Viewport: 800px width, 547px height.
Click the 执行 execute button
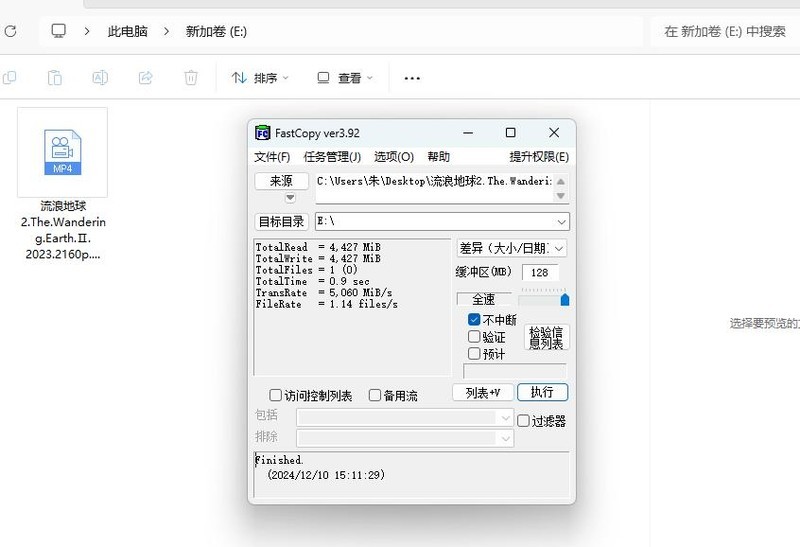point(542,392)
